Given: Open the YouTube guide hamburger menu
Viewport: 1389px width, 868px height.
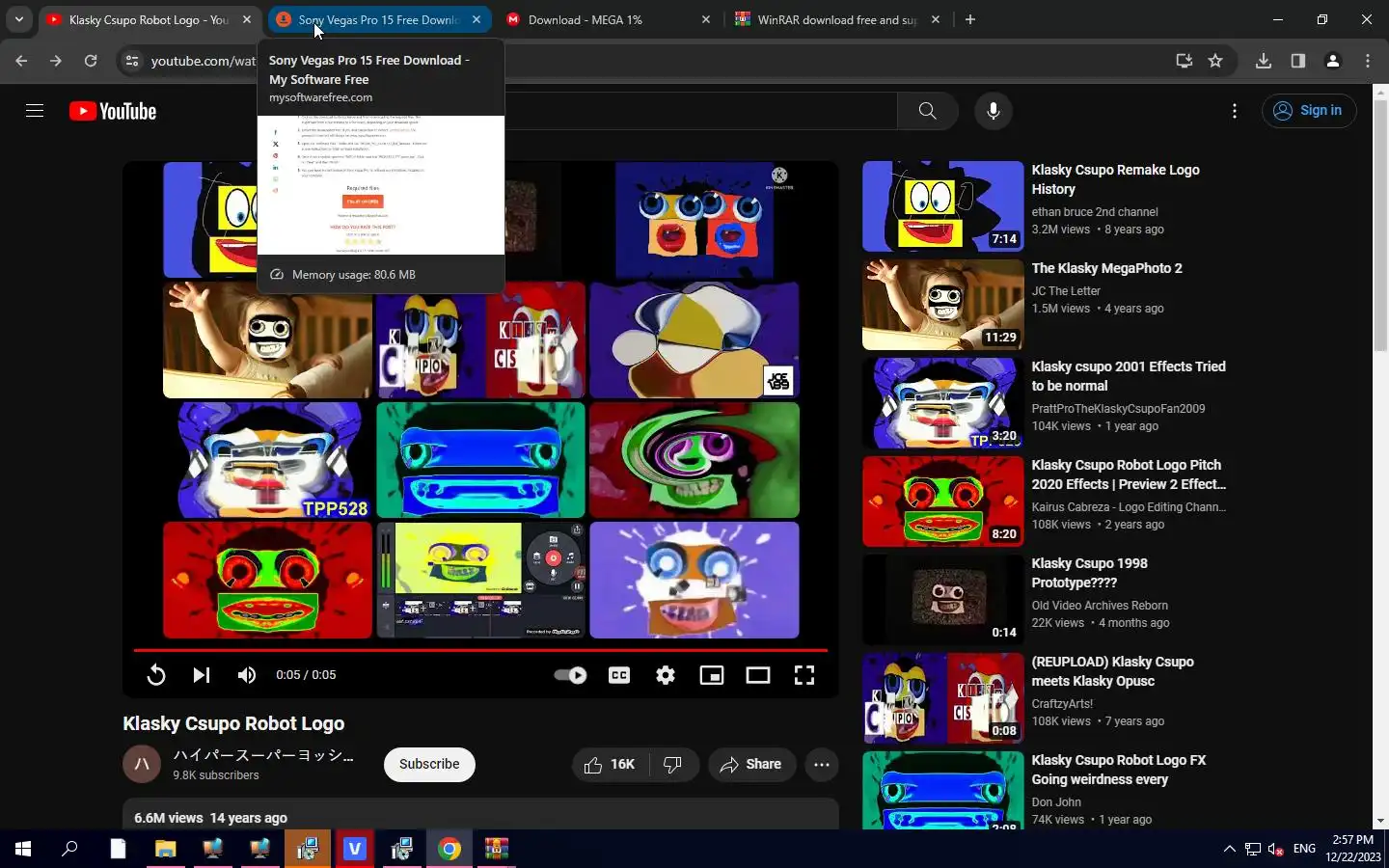Looking at the screenshot, I should click(x=35, y=111).
